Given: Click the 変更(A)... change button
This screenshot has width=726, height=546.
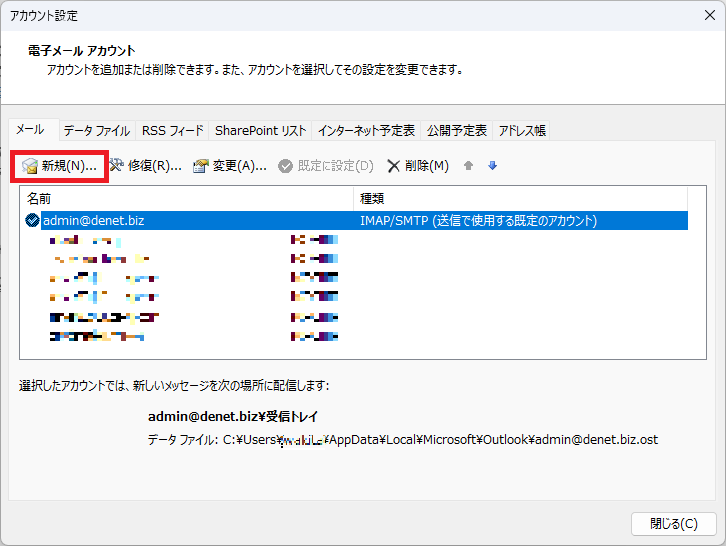Looking at the screenshot, I should 230,166.
